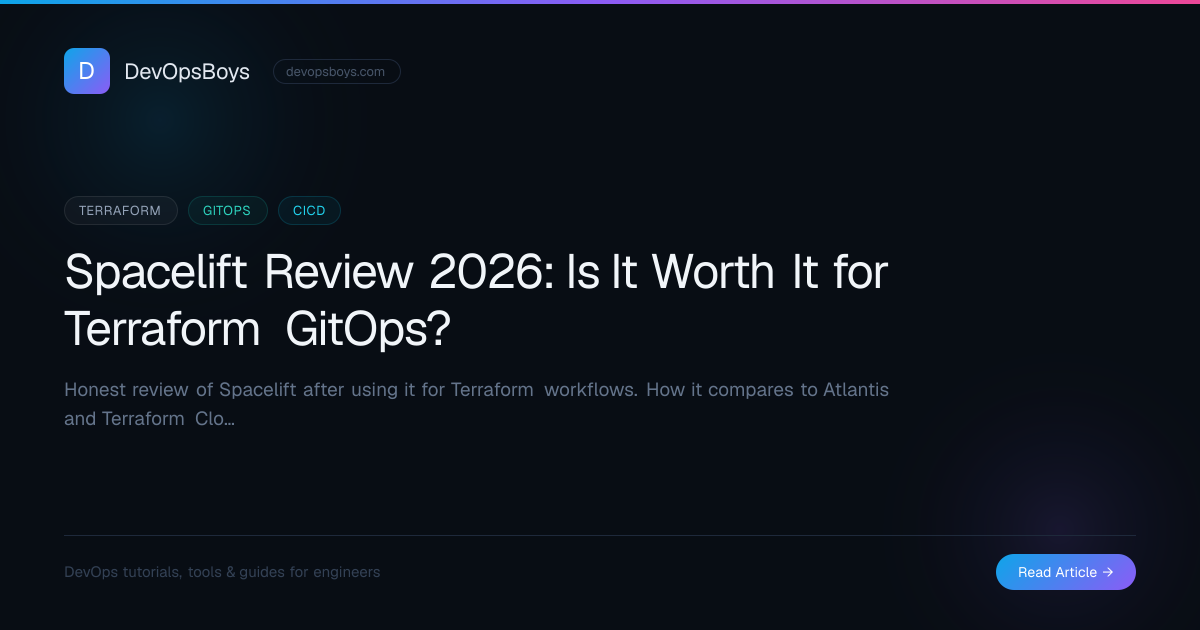Image resolution: width=1200 pixels, height=630 pixels.
Task: Click the DevOpsBoys 'D' logo icon
Action: coord(87,71)
